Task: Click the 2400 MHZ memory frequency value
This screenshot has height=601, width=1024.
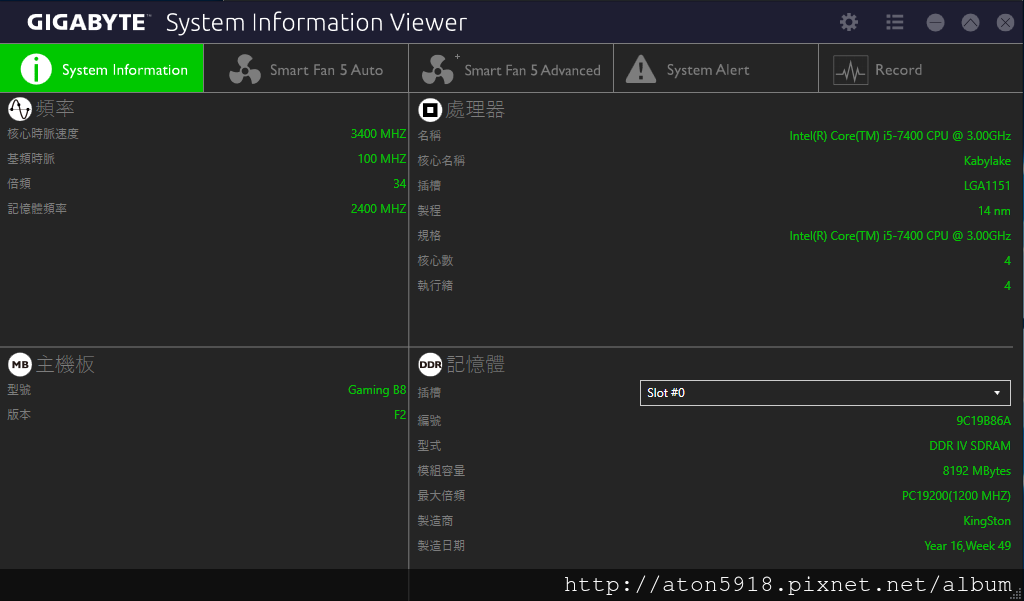Action: 378,209
